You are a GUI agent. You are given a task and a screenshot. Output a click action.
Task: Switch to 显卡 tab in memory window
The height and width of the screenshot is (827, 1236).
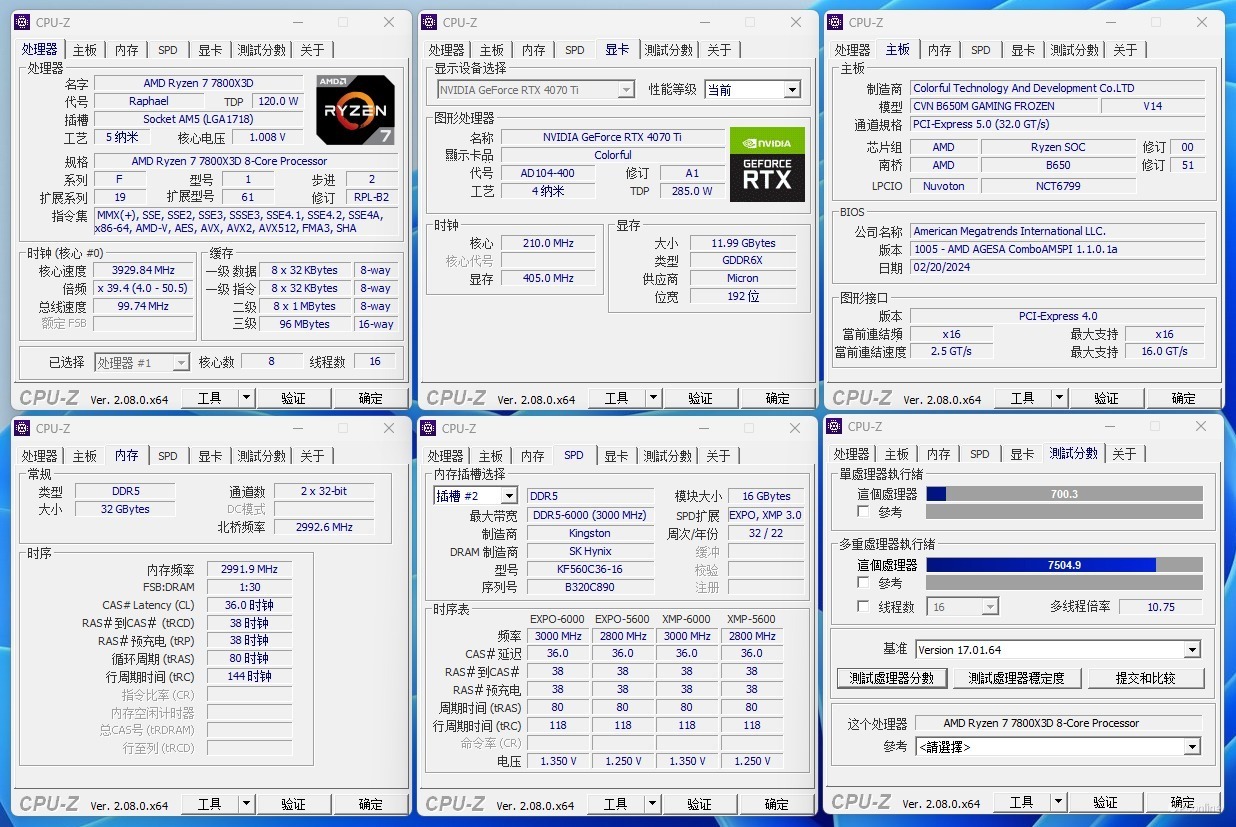[210, 456]
